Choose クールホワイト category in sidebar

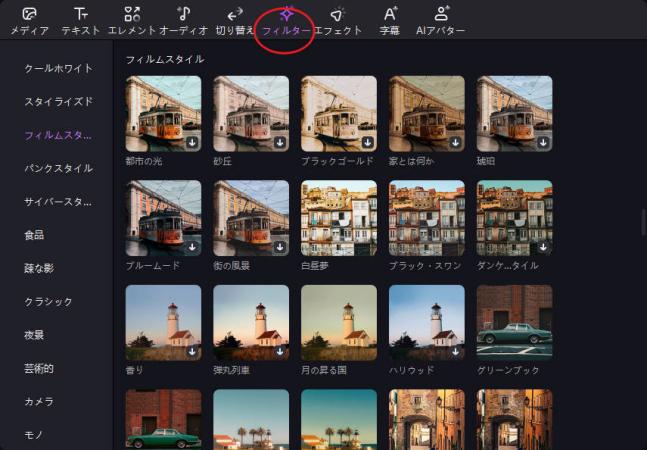pyautogui.click(x=59, y=68)
